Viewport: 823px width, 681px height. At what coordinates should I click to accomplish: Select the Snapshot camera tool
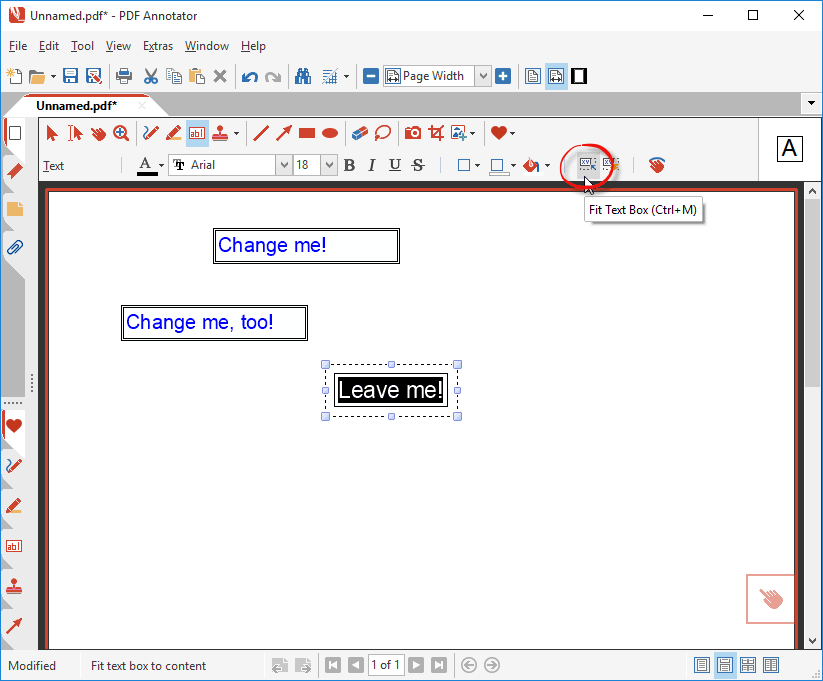412,133
